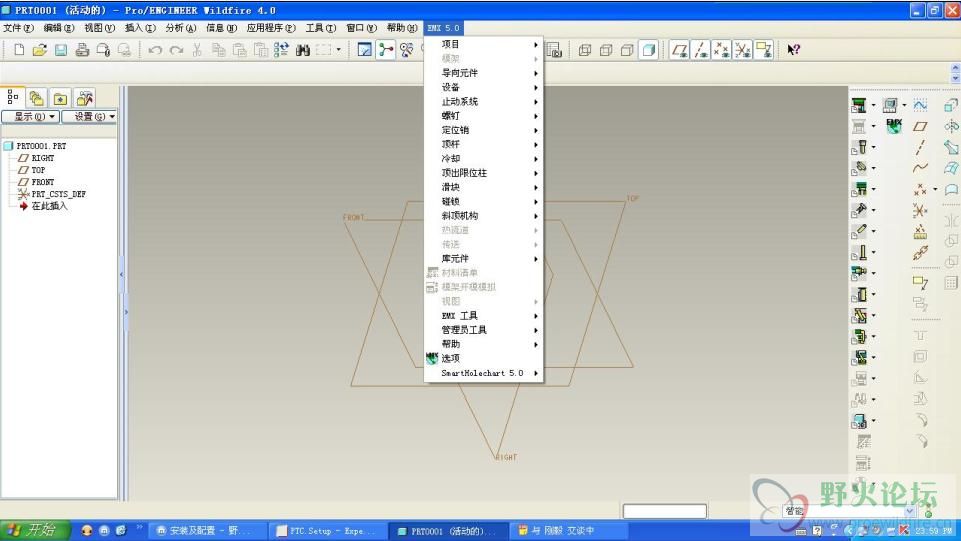
Task: Select wireframe display style
Action: coord(585,50)
